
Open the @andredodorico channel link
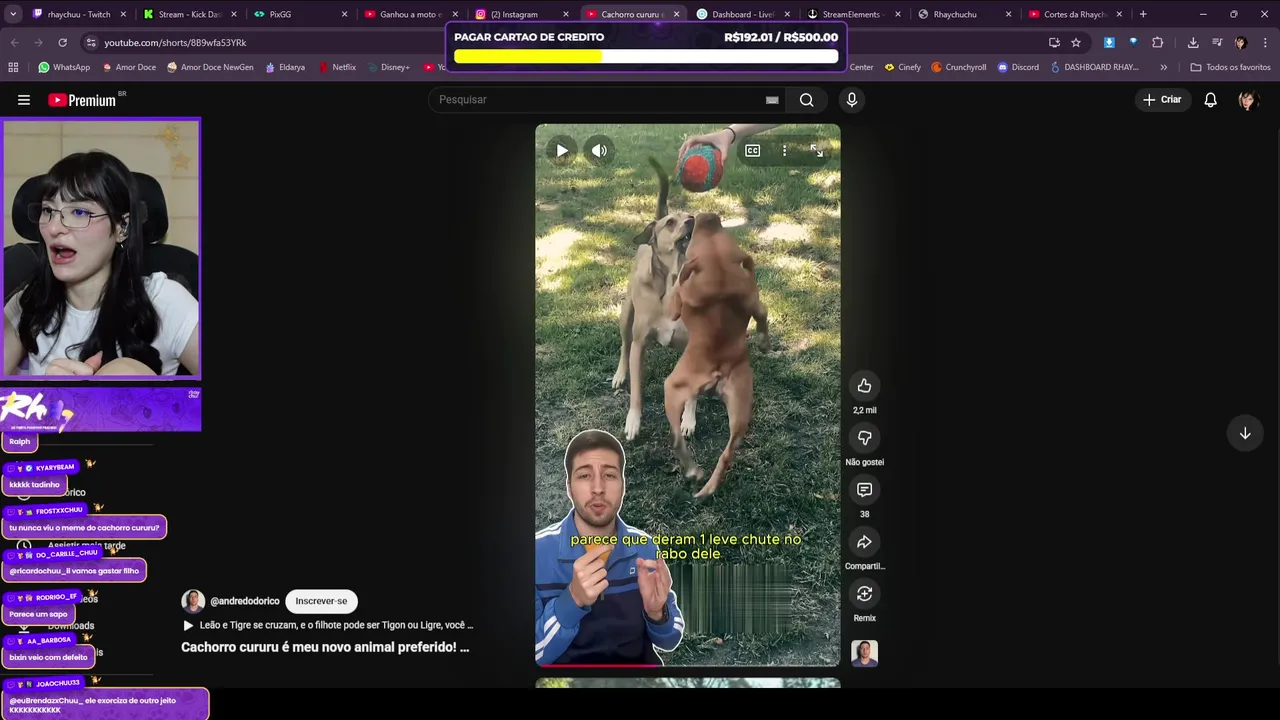(245, 601)
